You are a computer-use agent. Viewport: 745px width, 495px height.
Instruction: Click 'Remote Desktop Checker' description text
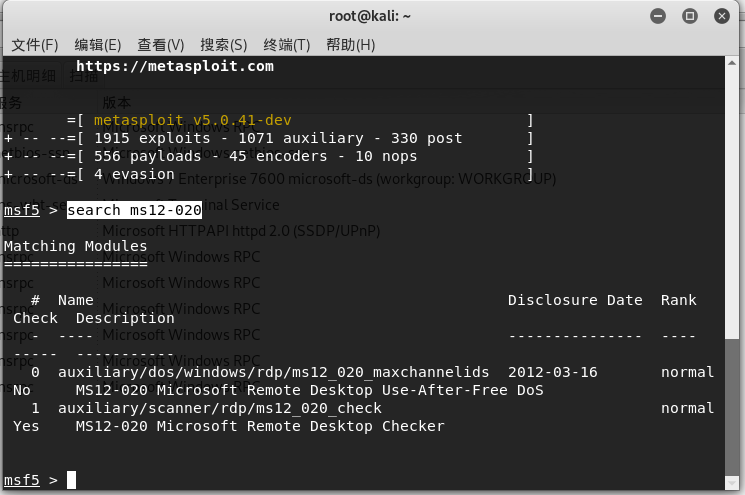345,427
